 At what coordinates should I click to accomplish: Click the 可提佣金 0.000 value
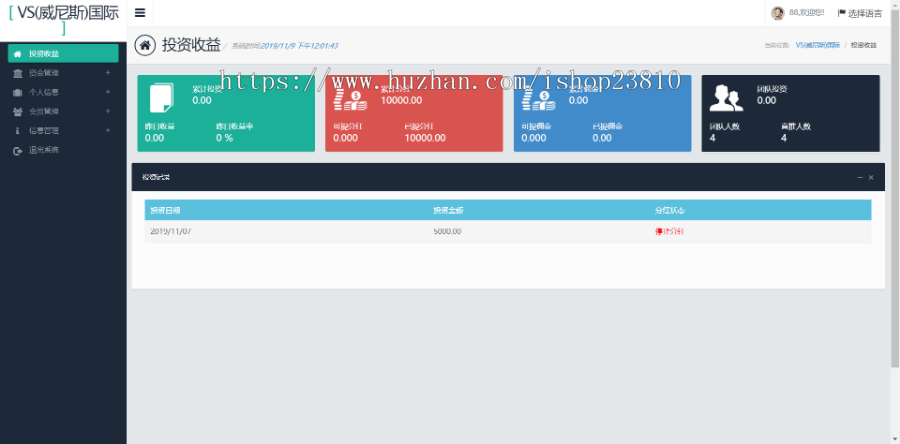[x=534, y=138]
